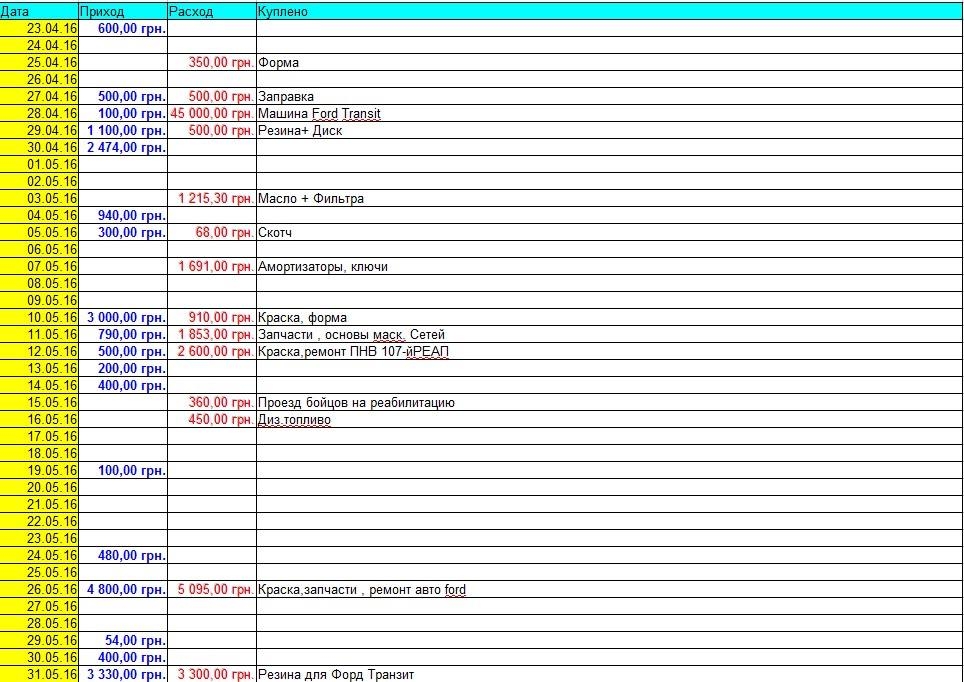Select the 3 000,00 грн. income cell
The width and height of the screenshot is (964, 682).
pos(123,317)
